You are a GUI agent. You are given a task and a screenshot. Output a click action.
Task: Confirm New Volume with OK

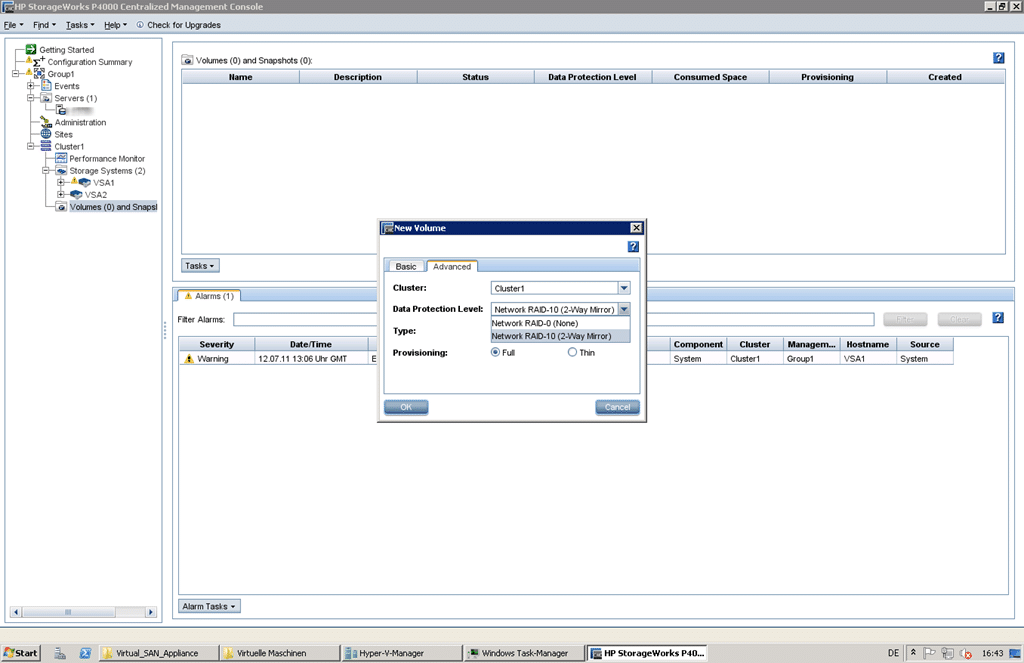[406, 407]
